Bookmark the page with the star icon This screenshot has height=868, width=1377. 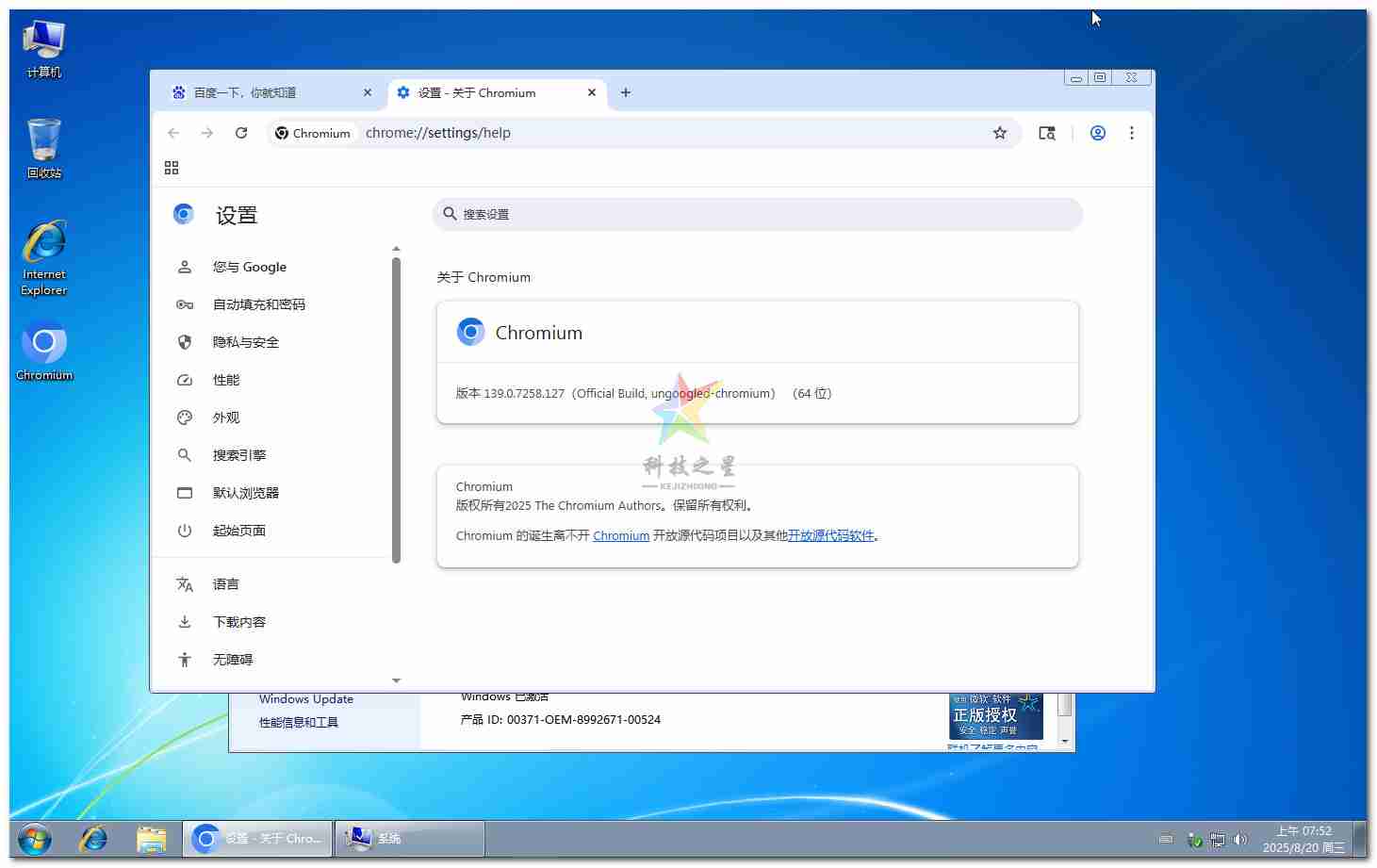tap(1000, 133)
